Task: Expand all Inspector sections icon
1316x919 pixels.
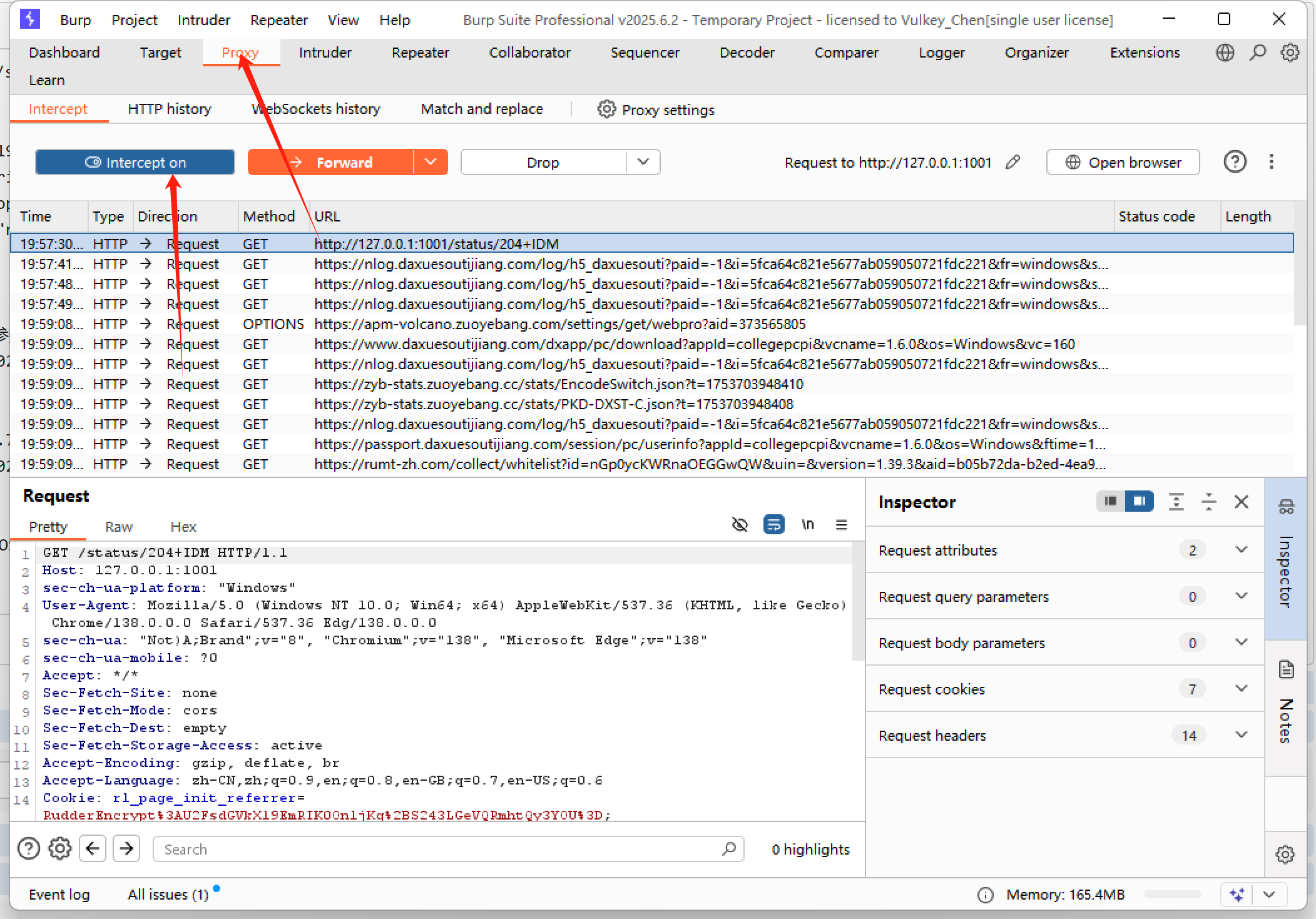Action: click(1176, 502)
